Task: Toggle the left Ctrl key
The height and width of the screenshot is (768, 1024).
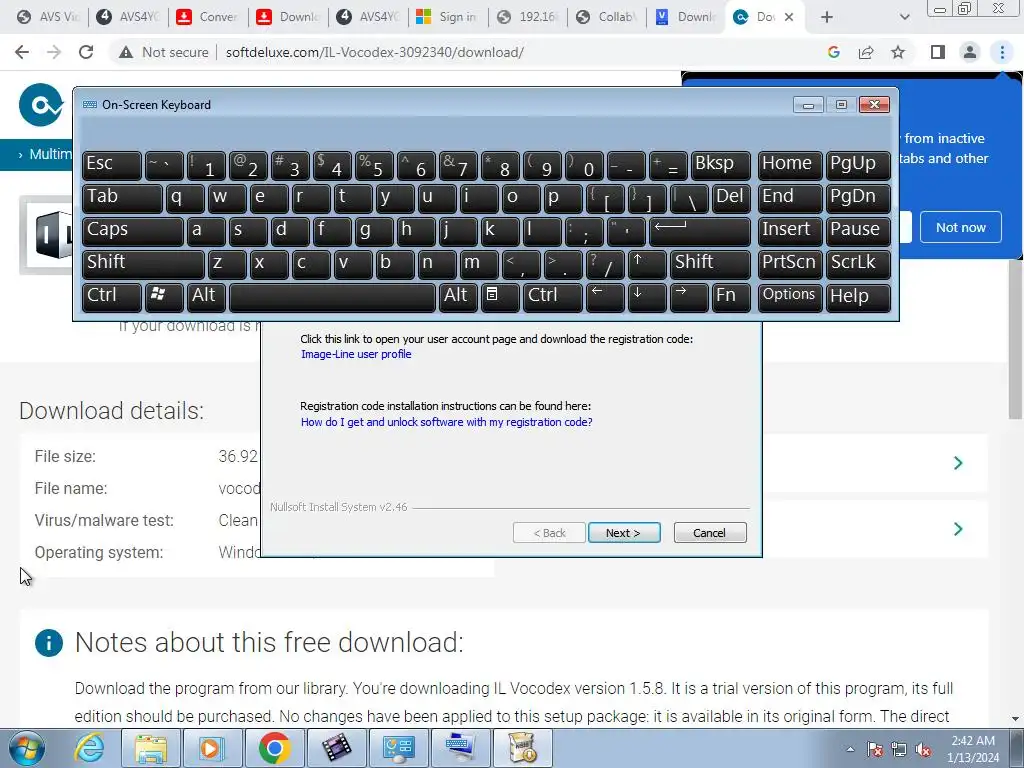Action: coord(112,296)
